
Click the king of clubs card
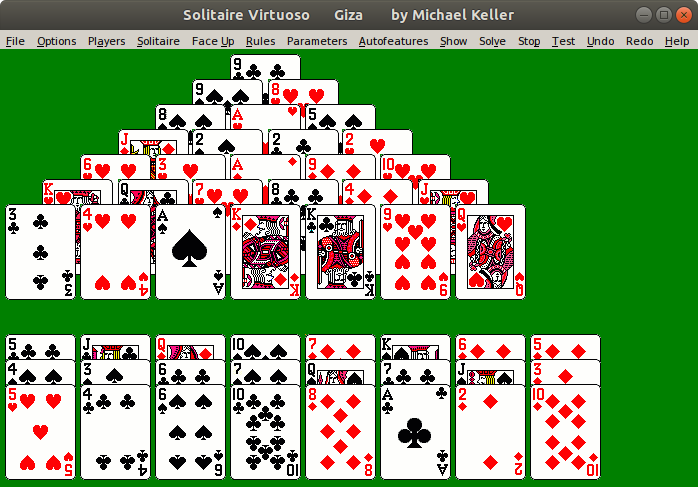[341, 252]
